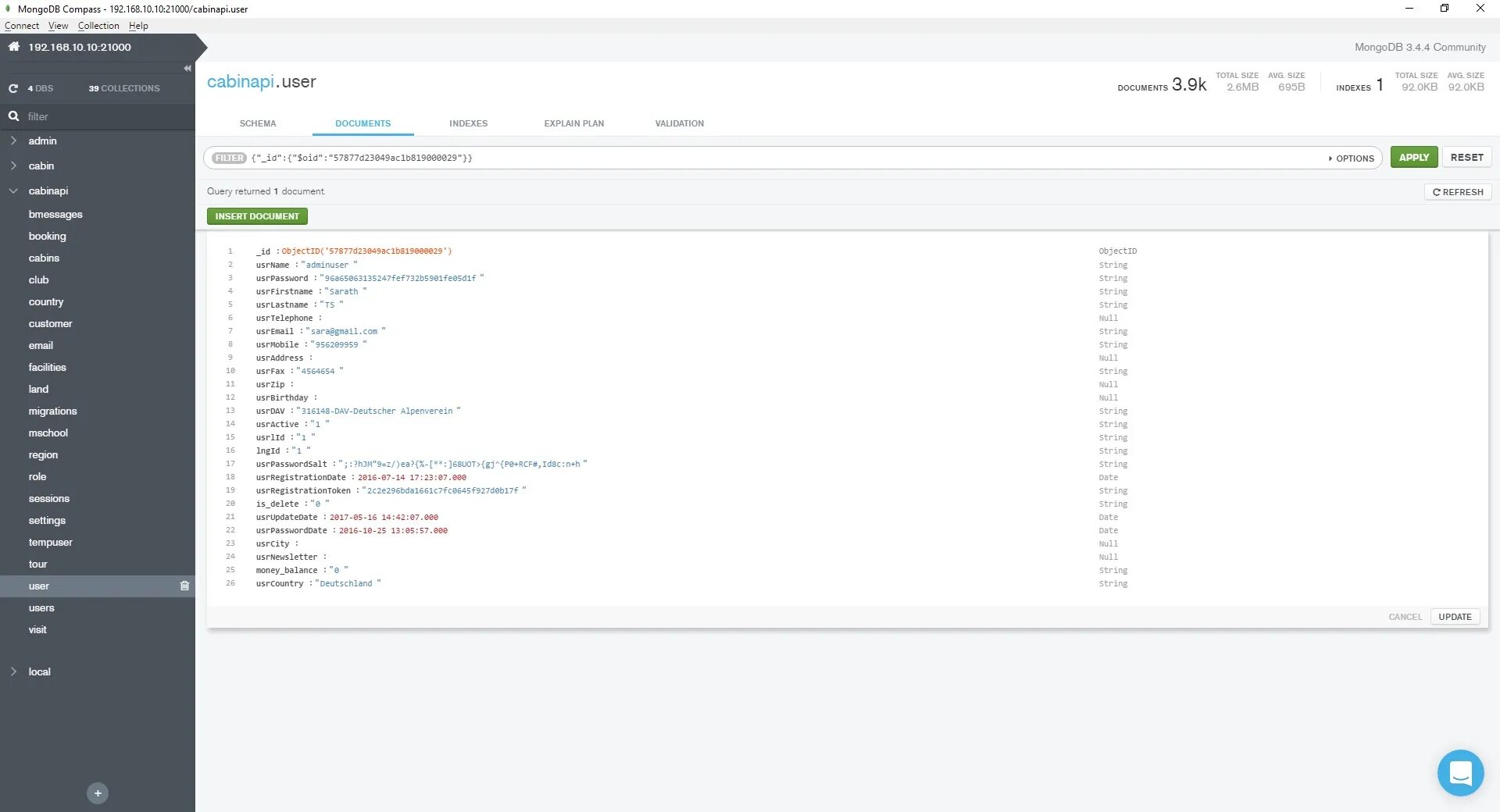Click the usrDAV value Deutscher Alpenverein
1500x812 pixels.
click(x=377, y=411)
